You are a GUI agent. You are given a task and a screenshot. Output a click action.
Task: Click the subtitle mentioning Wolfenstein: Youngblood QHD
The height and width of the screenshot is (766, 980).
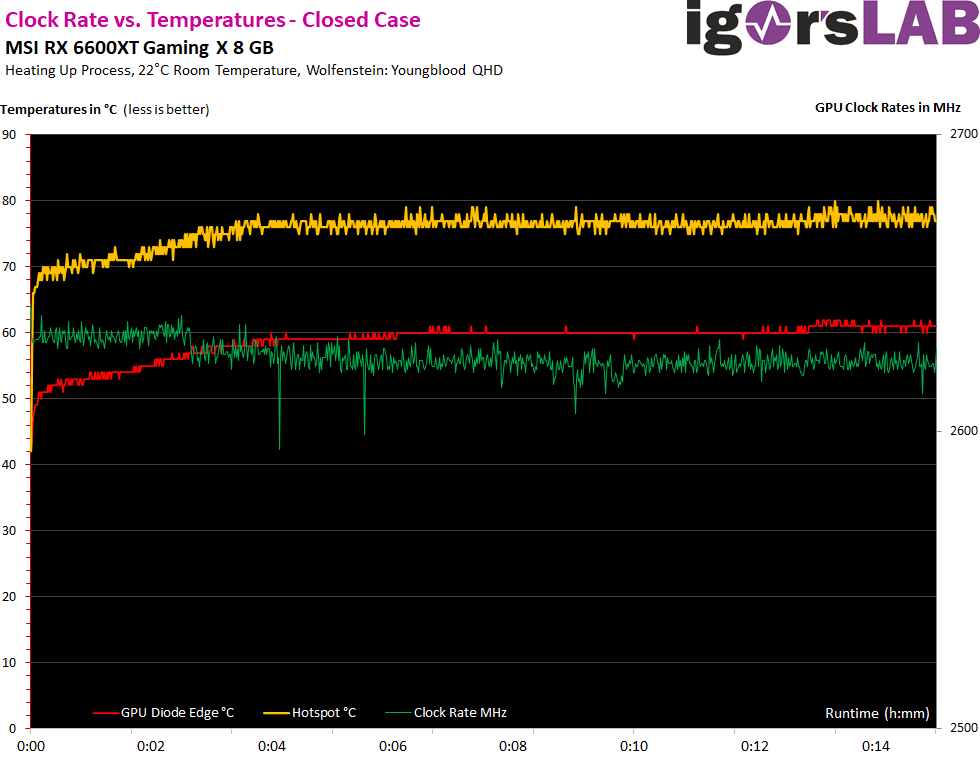254,71
